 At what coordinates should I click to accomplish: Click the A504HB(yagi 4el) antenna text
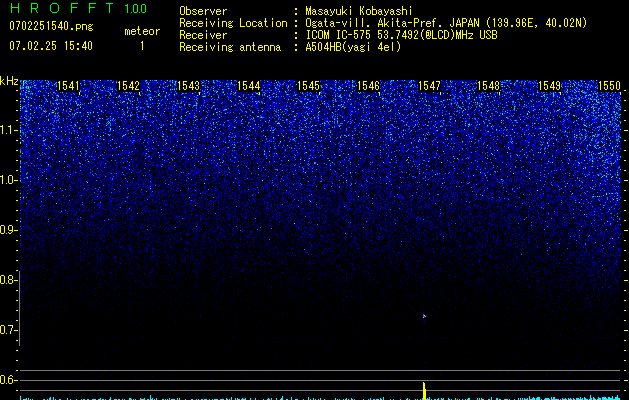(353, 47)
